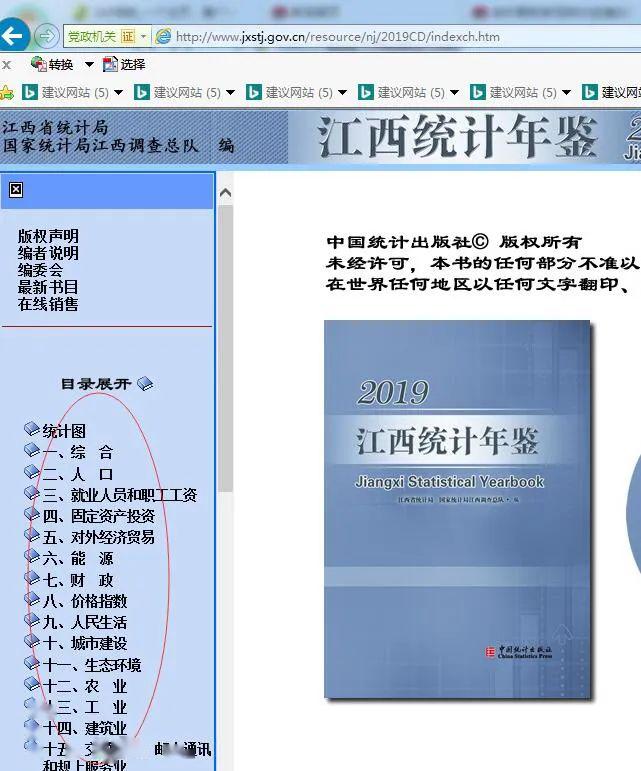Click the book icon beside 七、财 政
641x771 pixels.
coord(32,578)
